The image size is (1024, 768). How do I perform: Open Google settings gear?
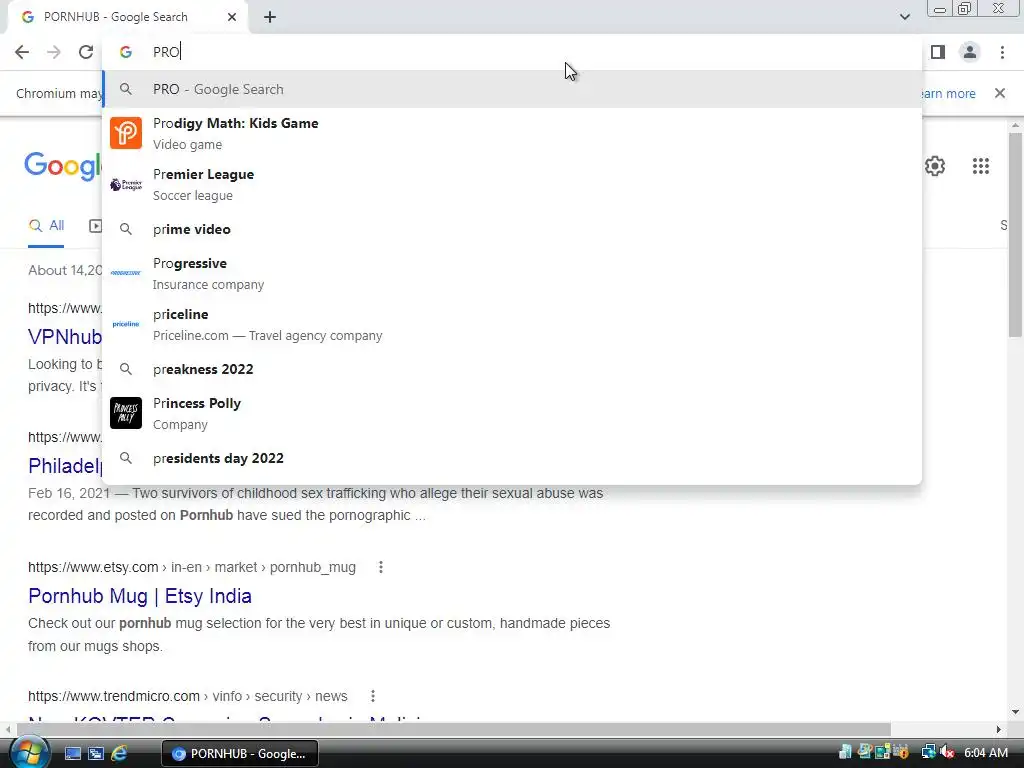(935, 166)
